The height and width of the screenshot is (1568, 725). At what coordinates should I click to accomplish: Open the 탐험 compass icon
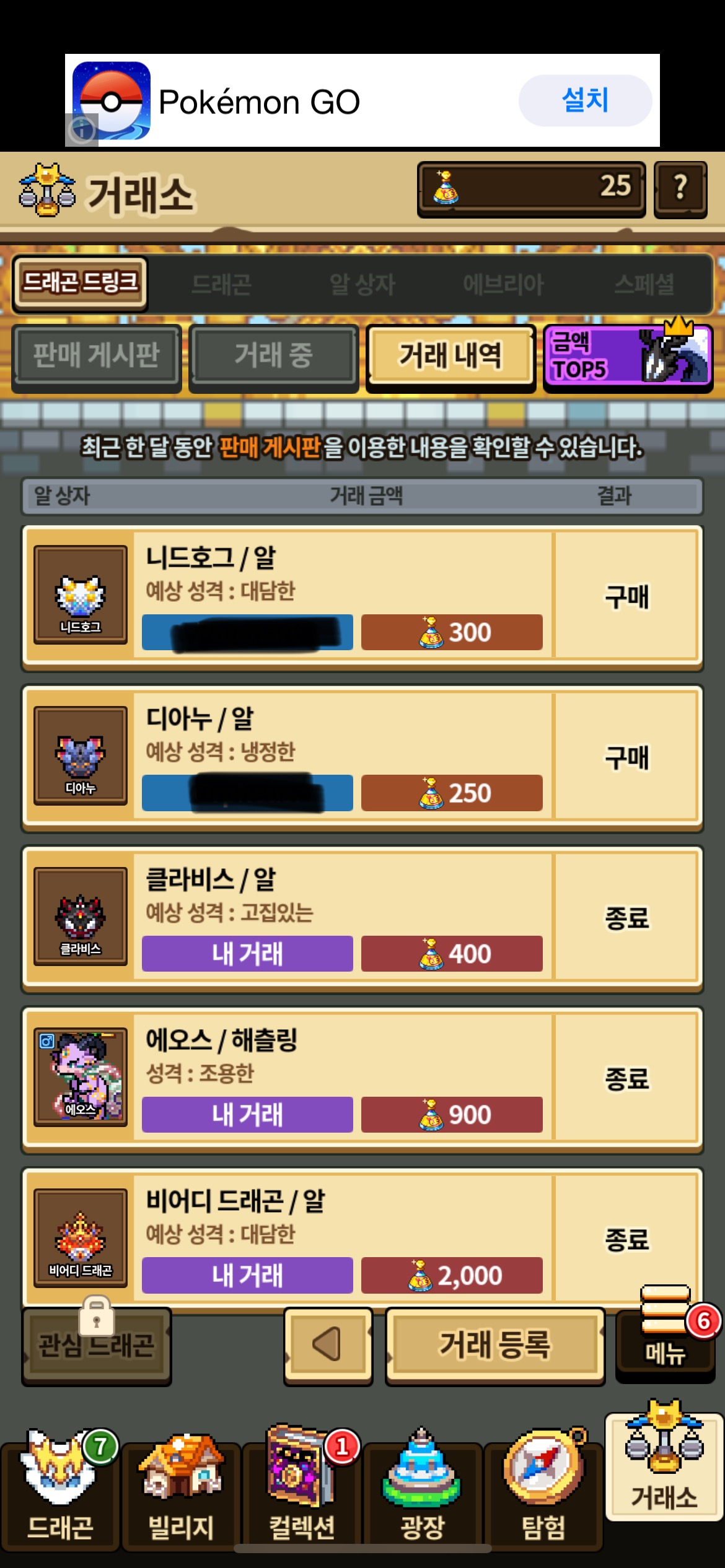click(x=543, y=1489)
